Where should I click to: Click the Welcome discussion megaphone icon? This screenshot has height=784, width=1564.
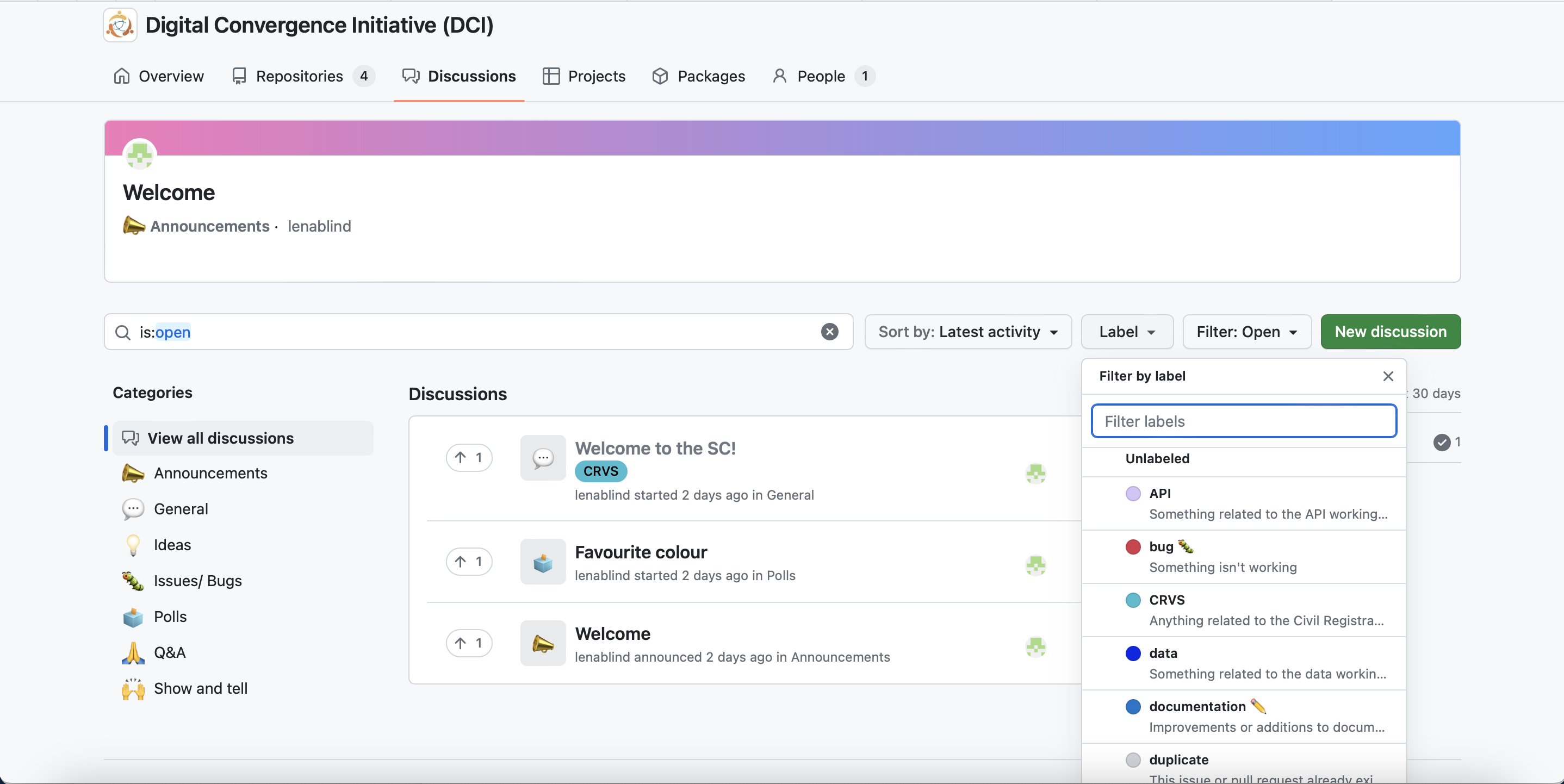pos(543,643)
